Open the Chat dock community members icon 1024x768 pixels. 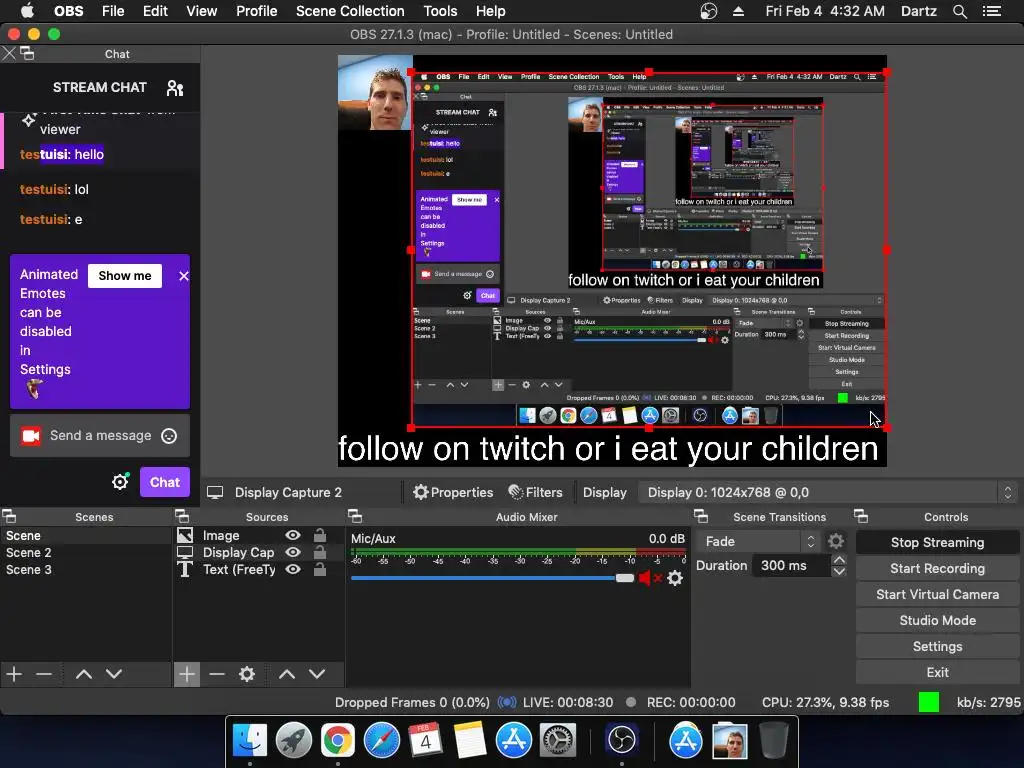174,88
